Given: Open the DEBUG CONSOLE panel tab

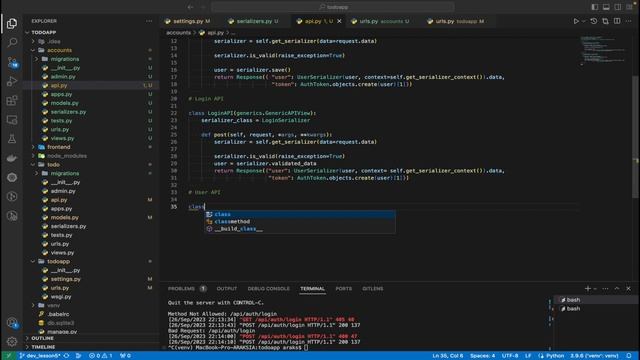Looking at the screenshot, I should (269, 289).
